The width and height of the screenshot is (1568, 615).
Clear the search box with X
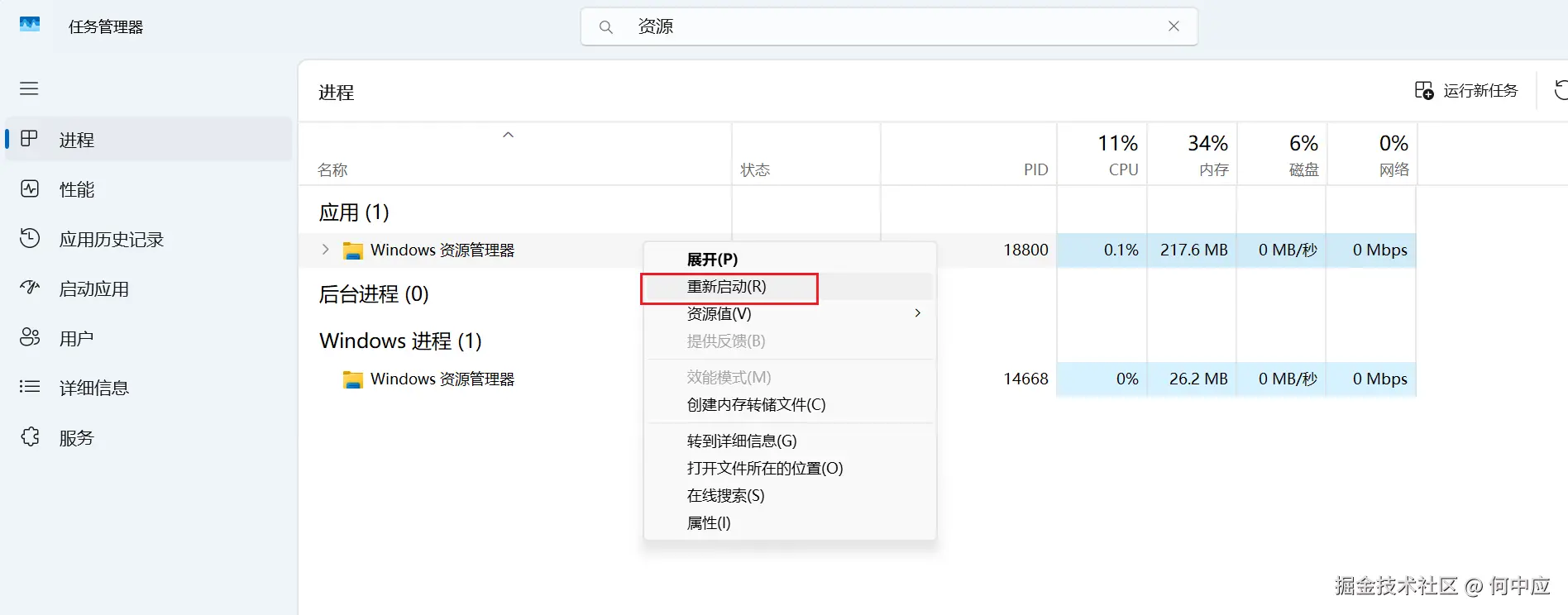click(x=1174, y=26)
